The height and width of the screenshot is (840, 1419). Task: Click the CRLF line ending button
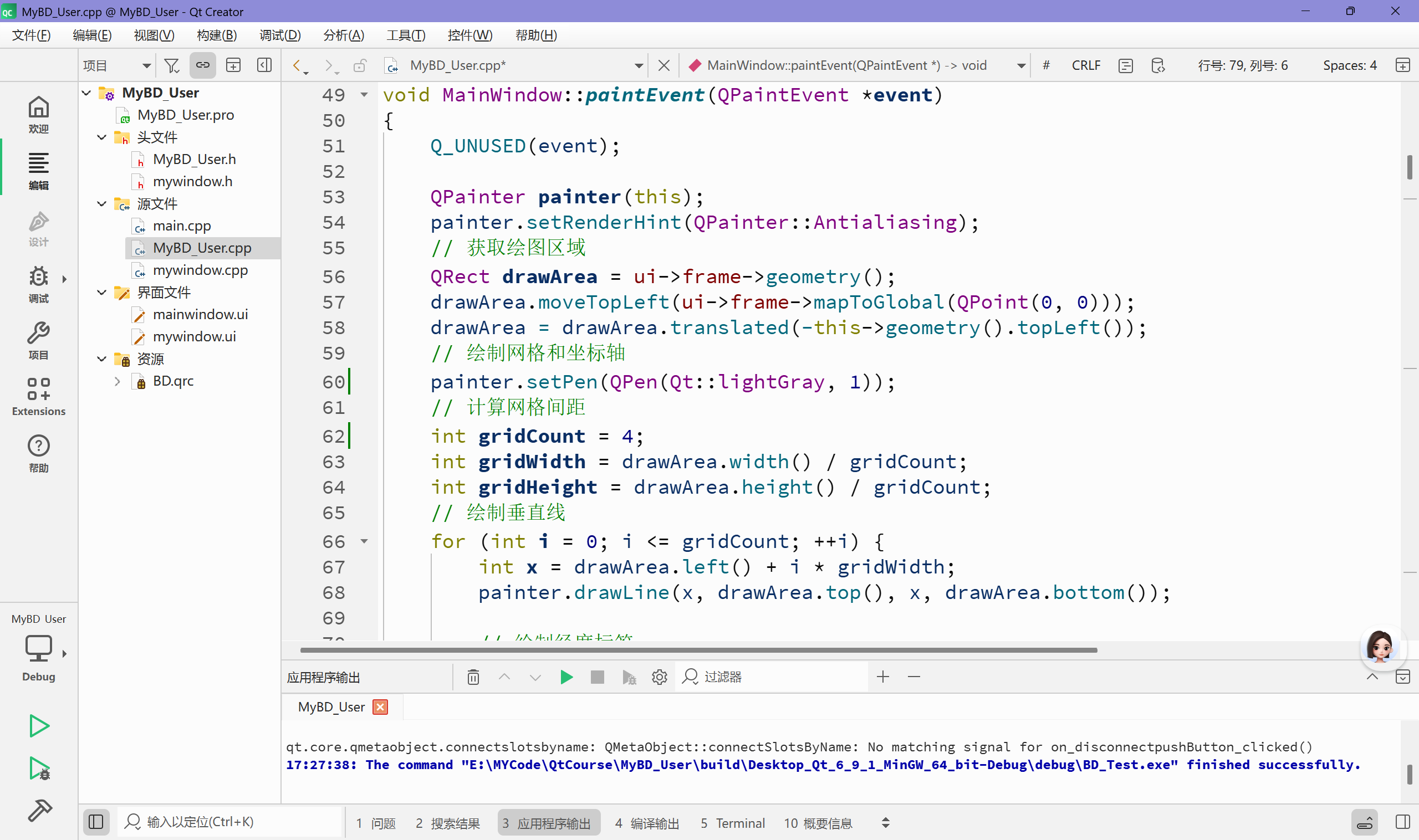(1085, 66)
